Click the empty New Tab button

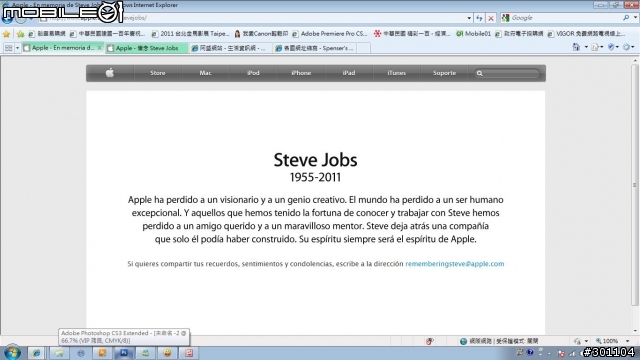pos(363,48)
